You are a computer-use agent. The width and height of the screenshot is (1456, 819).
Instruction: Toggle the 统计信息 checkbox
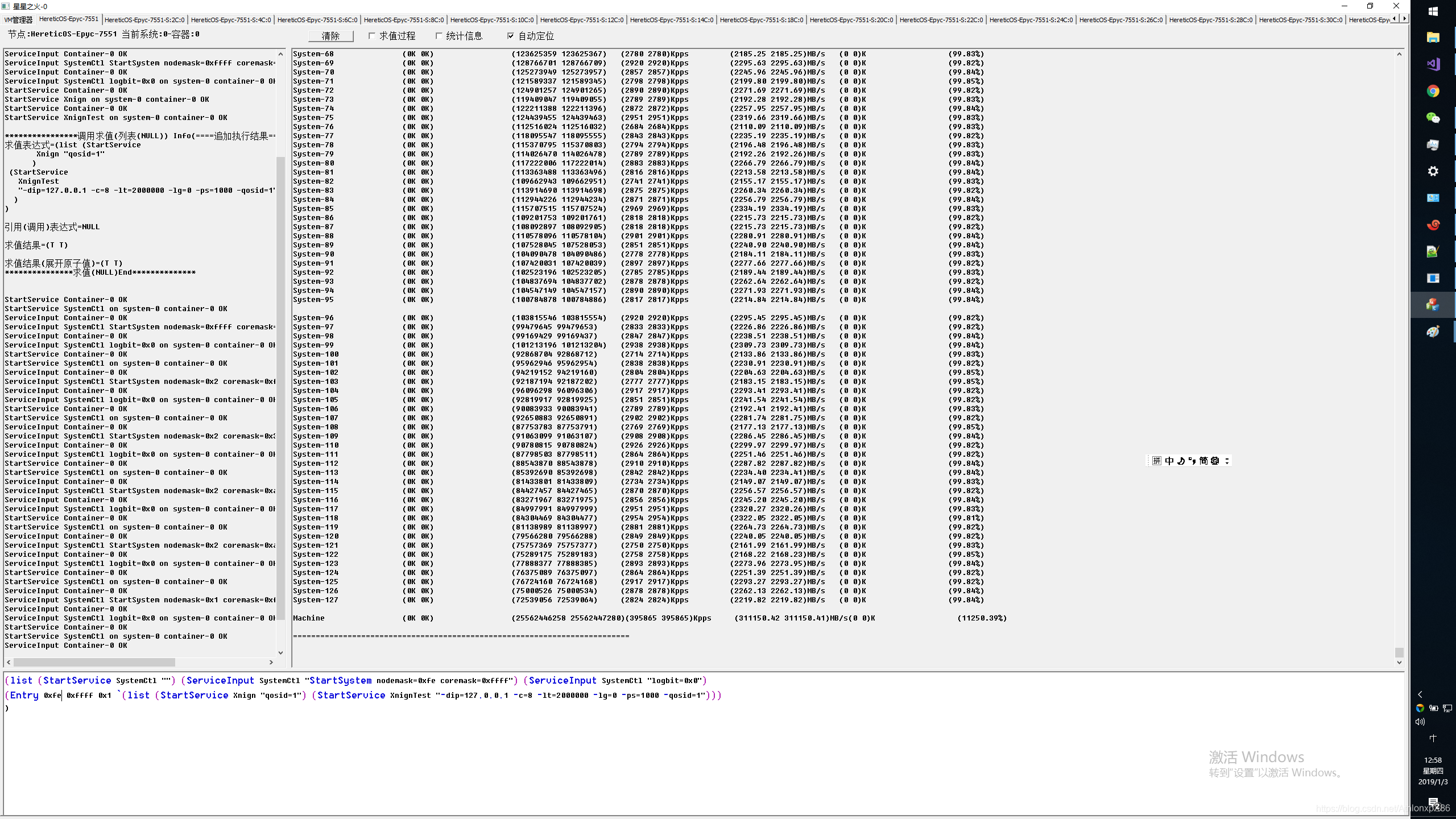tap(439, 36)
